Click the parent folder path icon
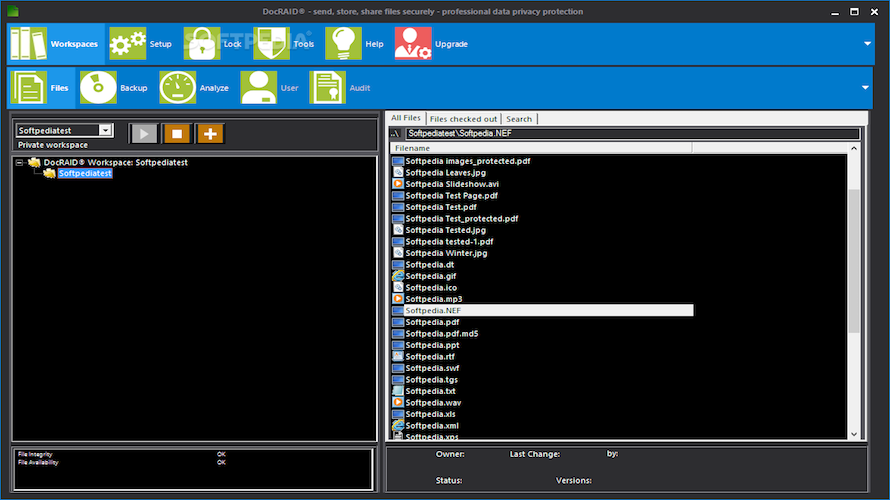The image size is (890, 500). click(x=396, y=133)
